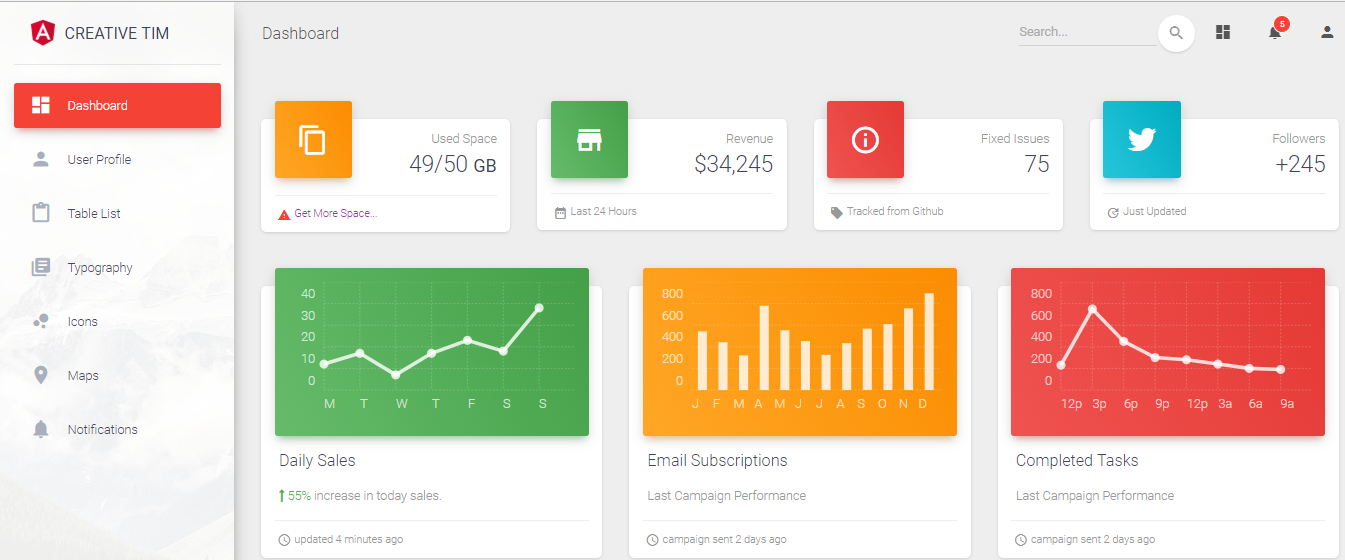
Task: Click clock icon under Email Subscriptions card
Action: [x=652, y=540]
